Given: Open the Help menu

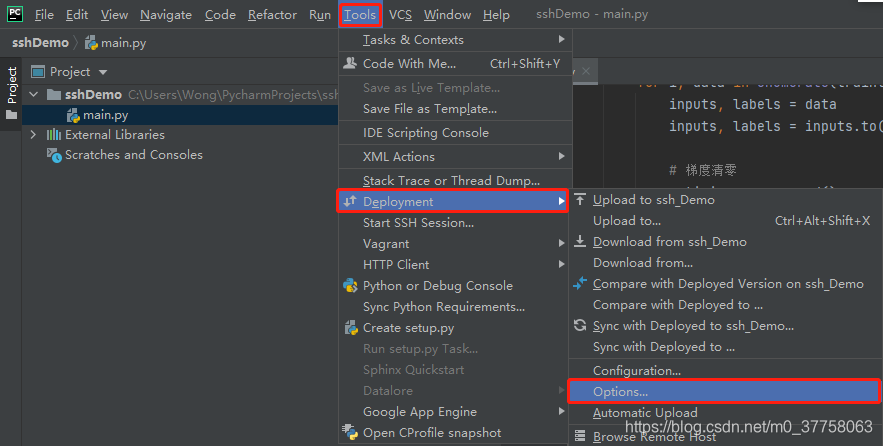Looking at the screenshot, I should pyautogui.click(x=496, y=15).
